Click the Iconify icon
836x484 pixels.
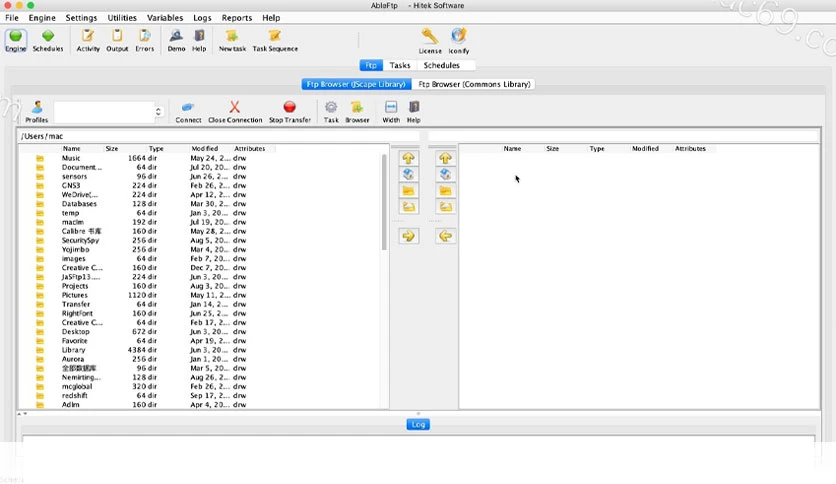(459, 41)
